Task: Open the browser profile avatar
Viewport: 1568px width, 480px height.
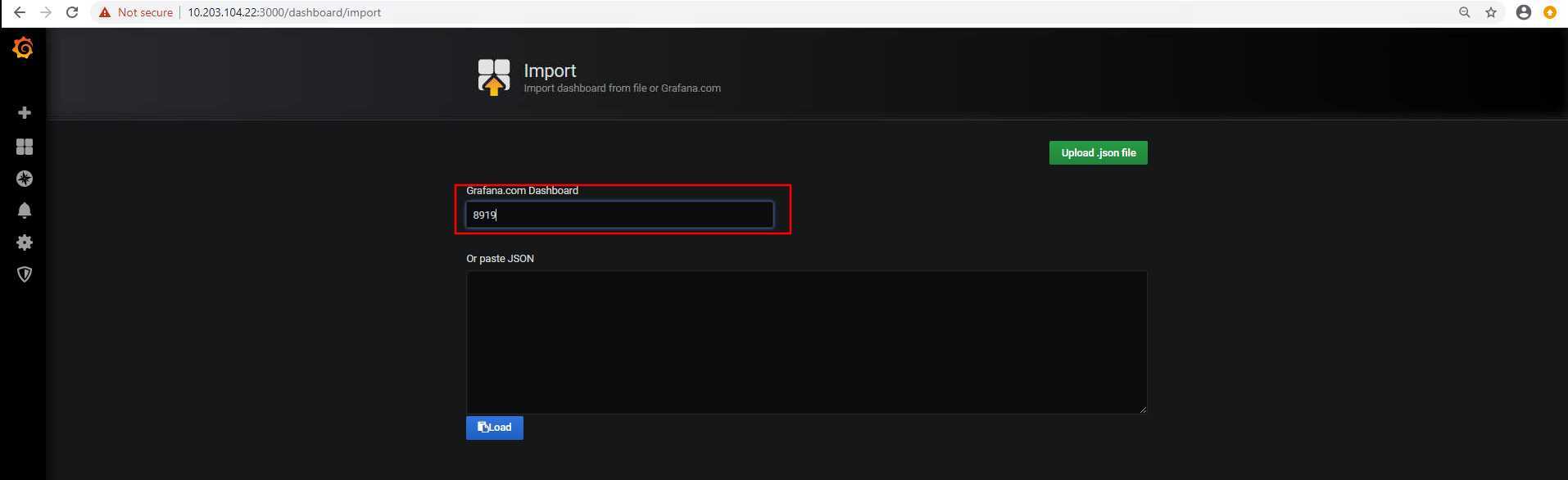Action: click(x=1524, y=12)
